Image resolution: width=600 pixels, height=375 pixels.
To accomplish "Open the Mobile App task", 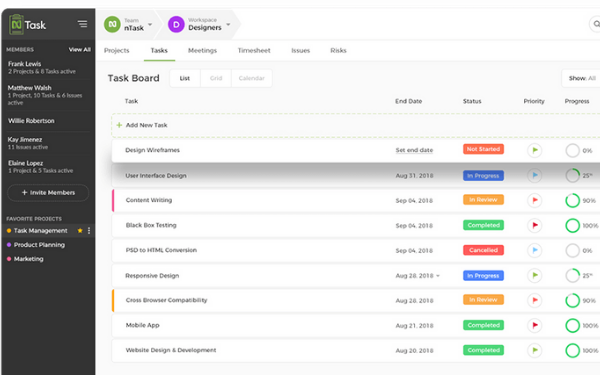I will click(143, 325).
